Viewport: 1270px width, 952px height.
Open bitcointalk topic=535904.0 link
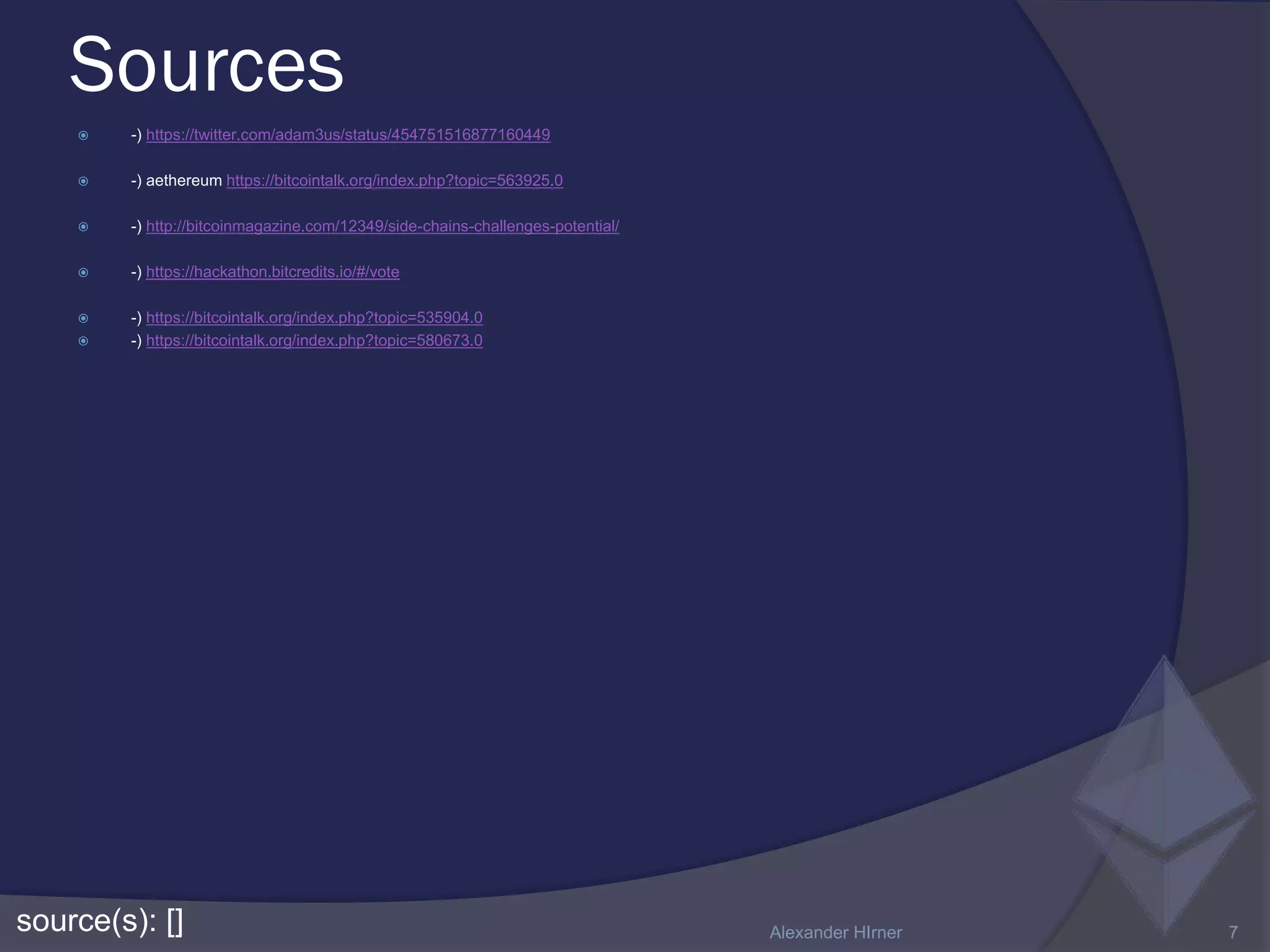(314, 317)
